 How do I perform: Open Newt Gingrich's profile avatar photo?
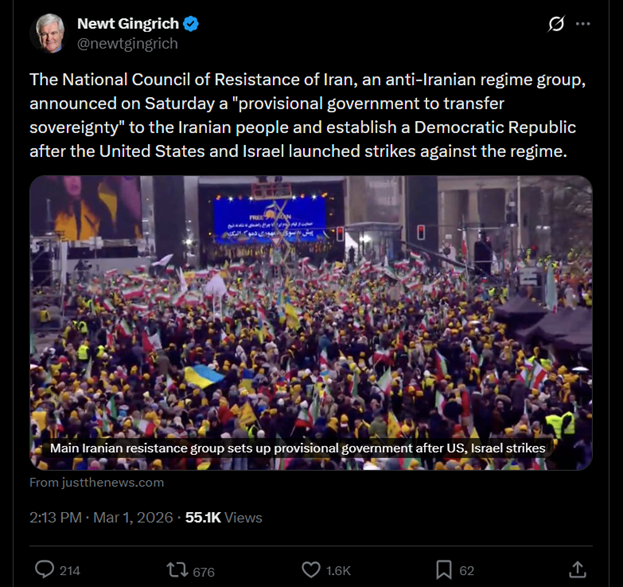point(49,33)
